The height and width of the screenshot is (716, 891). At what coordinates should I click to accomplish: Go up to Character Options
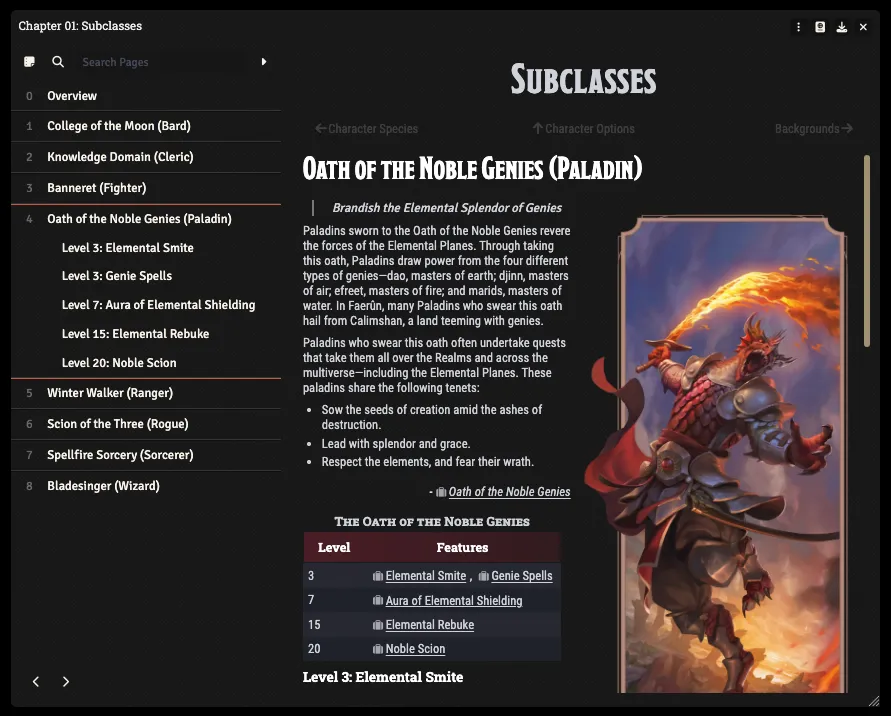pyautogui.click(x=583, y=129)
